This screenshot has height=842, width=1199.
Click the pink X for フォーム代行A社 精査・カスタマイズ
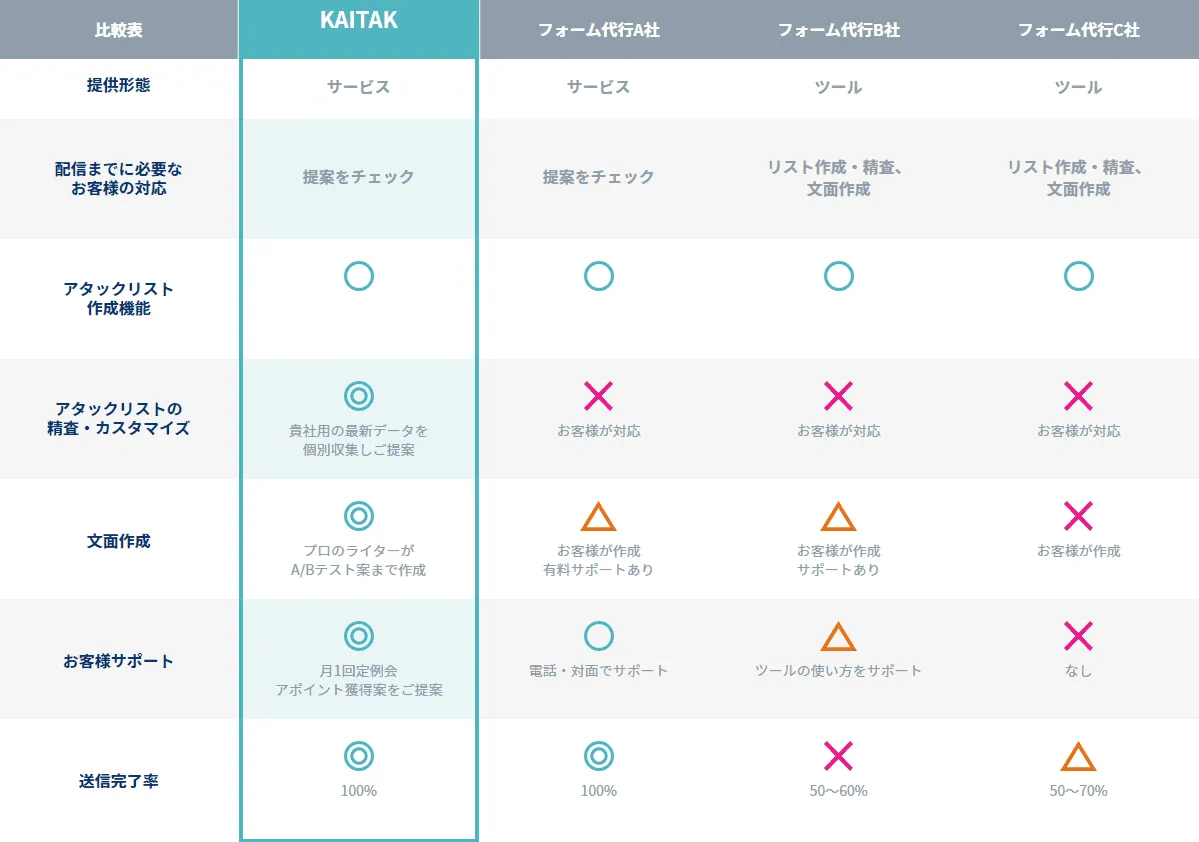(x=598, y=396)
